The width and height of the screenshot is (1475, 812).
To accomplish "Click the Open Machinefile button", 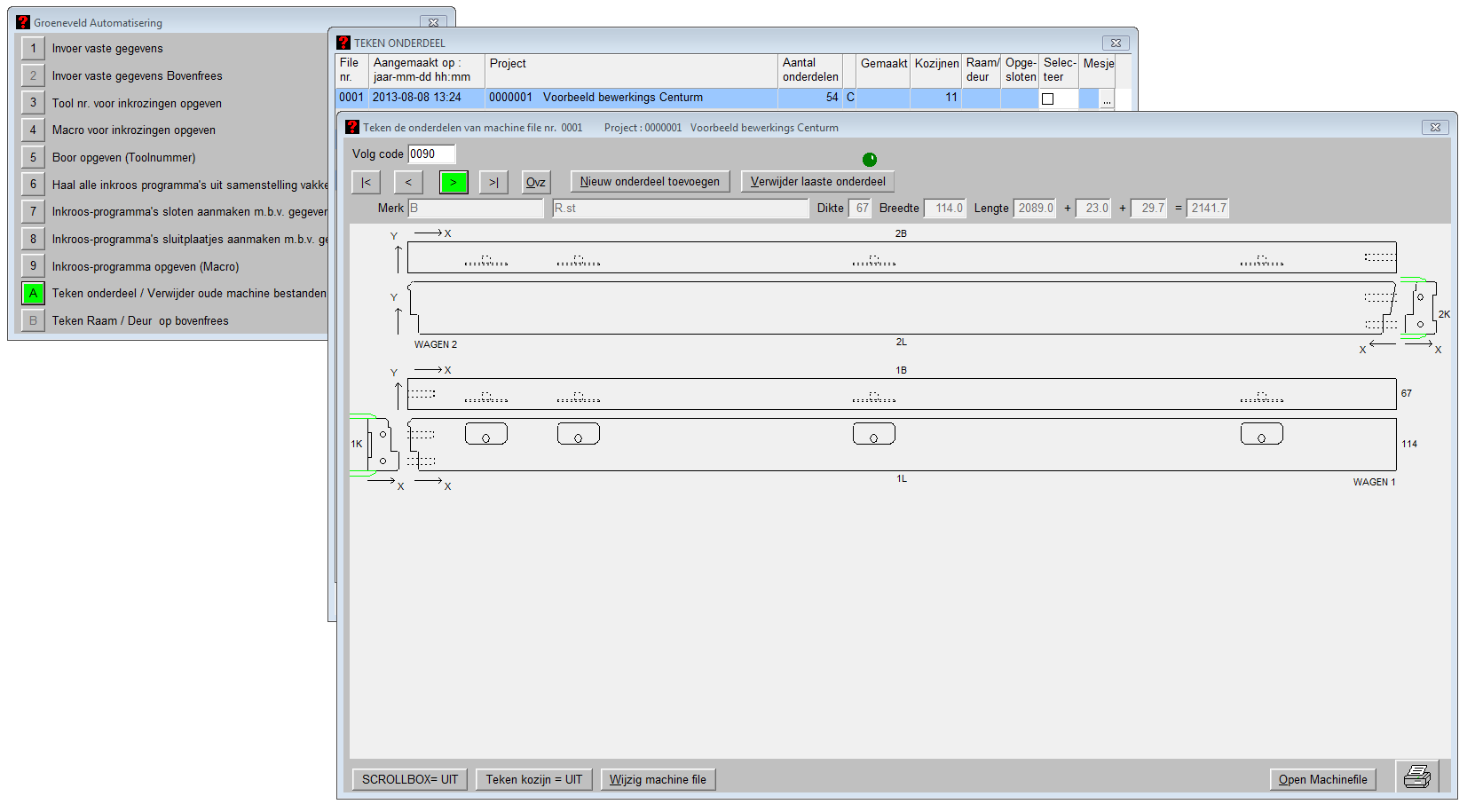I will pyautogui.click(x=1322, y=779).
